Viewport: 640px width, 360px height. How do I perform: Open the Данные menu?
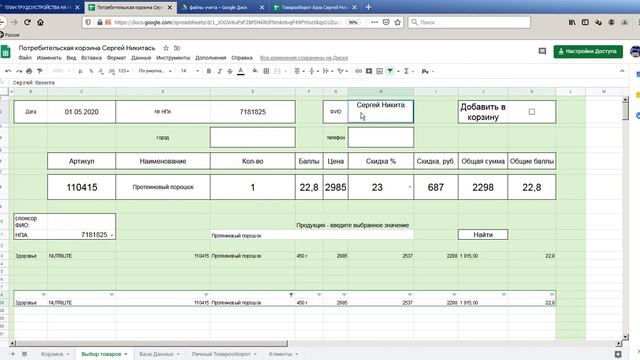coord(141,58)
